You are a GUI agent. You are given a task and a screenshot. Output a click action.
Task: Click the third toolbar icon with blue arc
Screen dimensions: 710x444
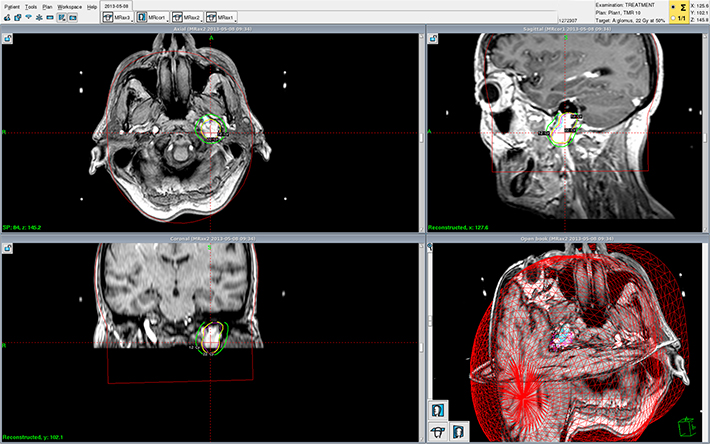[x=29, y=18]
